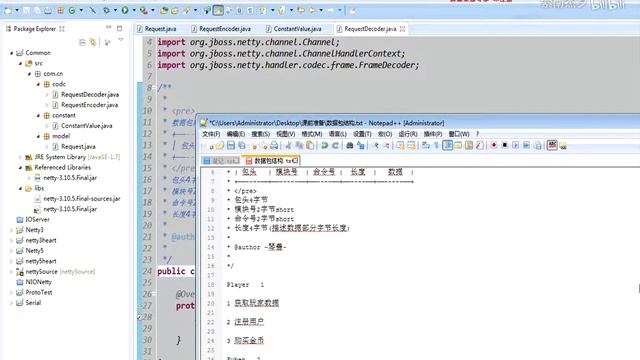Click Notepad++ Paste icon
Screen dimensions: 640x360
310,145
